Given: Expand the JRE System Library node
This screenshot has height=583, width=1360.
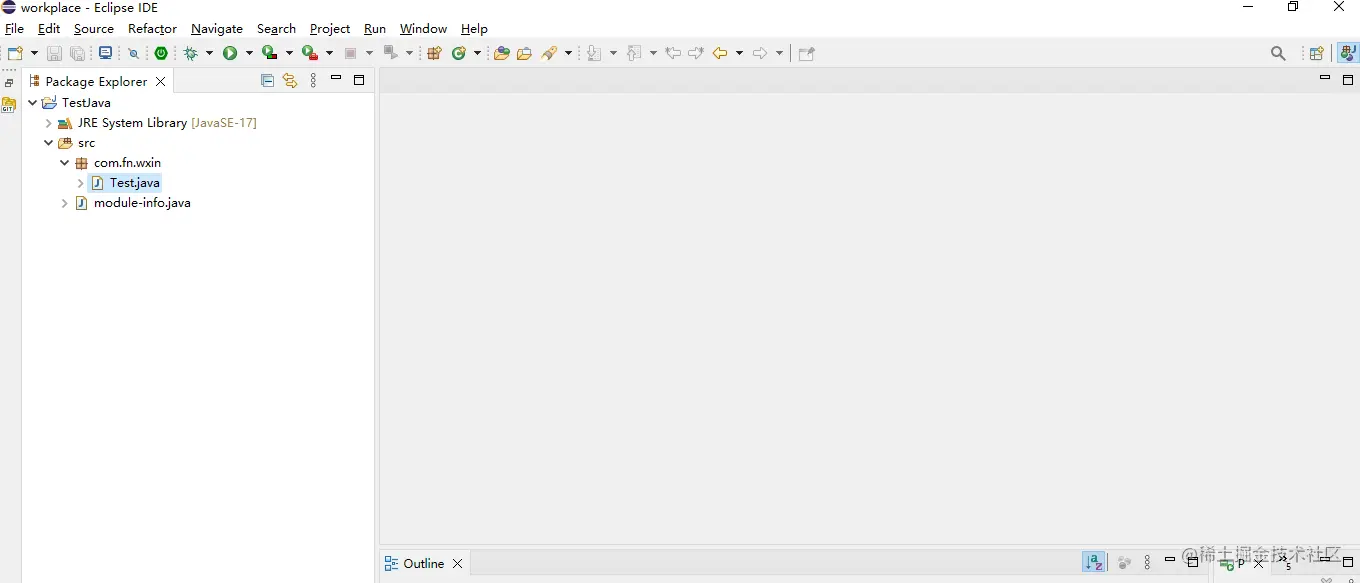Looking at the screenshot, I should click(48, 123).
